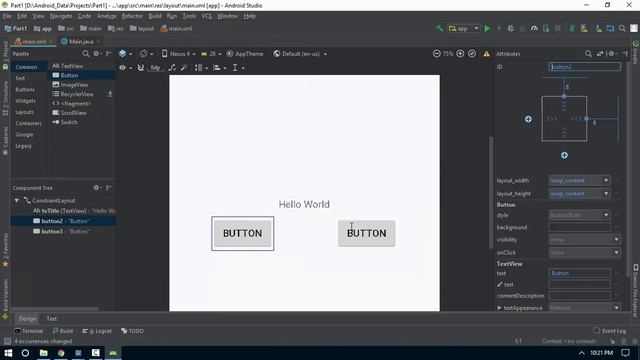
Task: Click the Zoom to Fit Screen icon
Action: pos(472,54)
